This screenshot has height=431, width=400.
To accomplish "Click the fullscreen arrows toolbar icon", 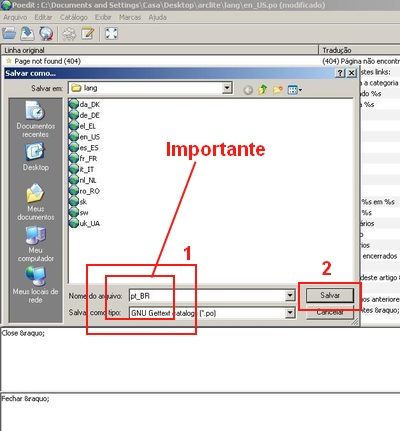I will pos(111,33).
